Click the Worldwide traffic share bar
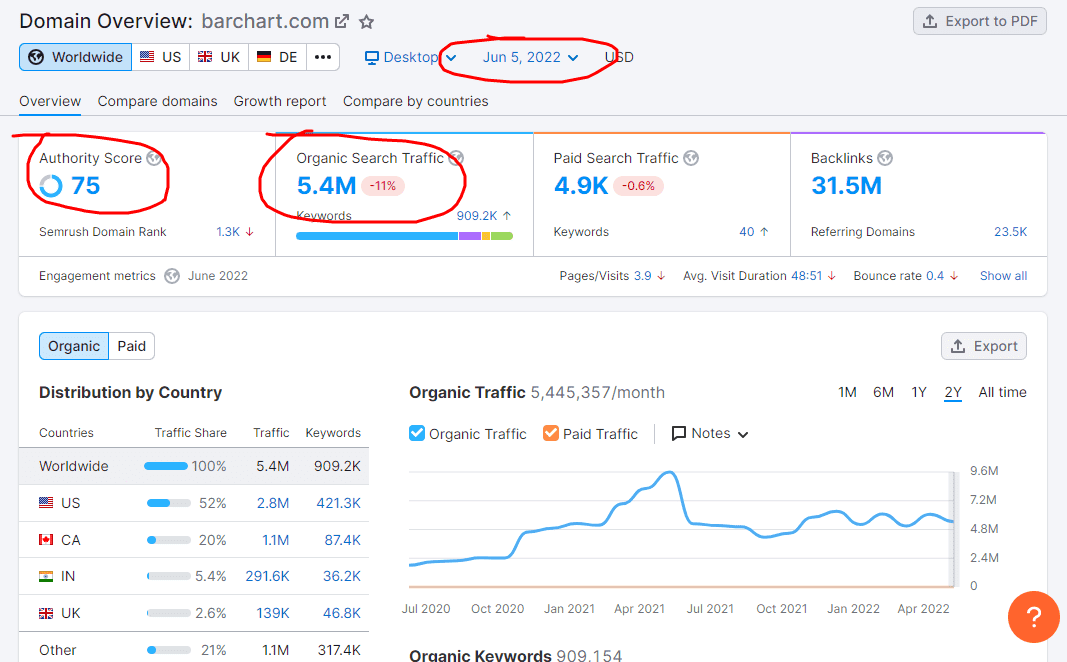 click(166, 466)
